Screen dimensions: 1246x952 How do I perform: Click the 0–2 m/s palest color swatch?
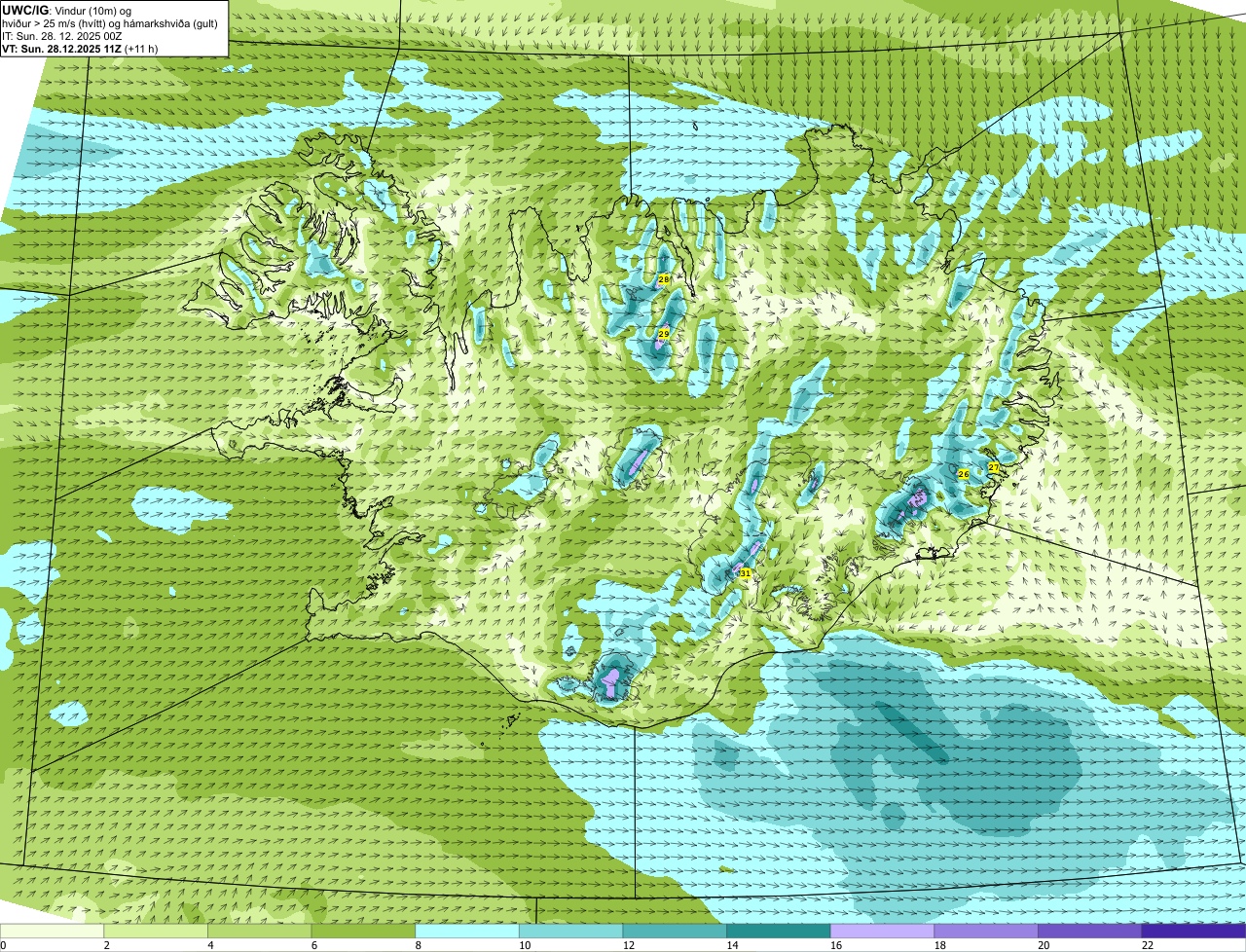pyautogui.click(x=52, y=931)
